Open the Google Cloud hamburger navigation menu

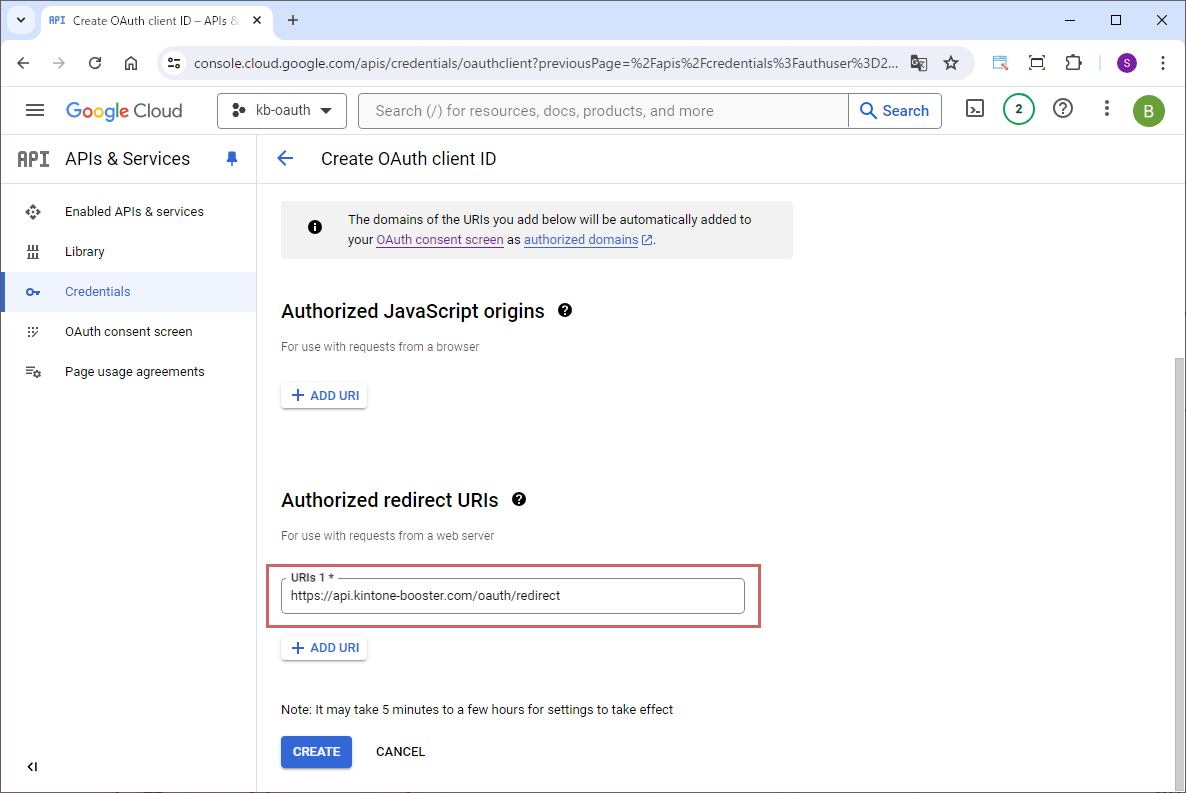(35, 111)
